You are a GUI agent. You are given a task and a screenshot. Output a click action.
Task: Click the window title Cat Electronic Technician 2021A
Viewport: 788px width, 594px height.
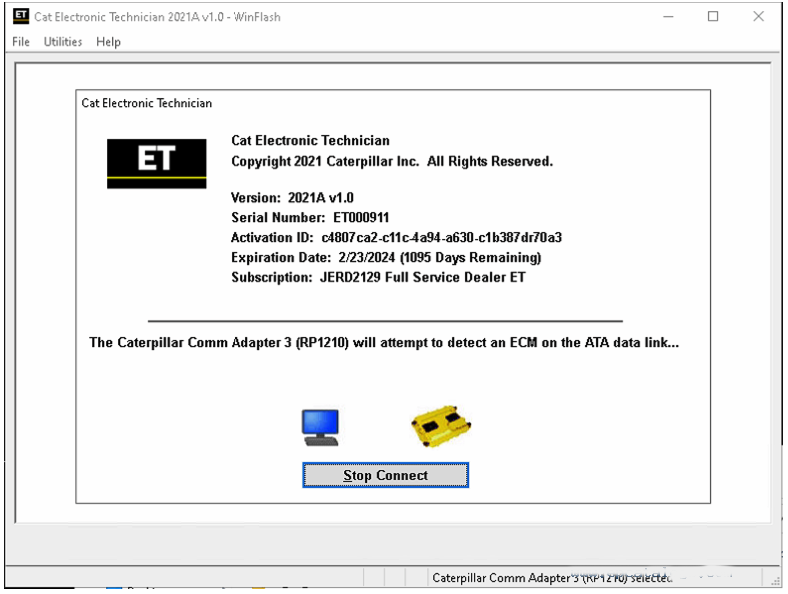[157, 17]
